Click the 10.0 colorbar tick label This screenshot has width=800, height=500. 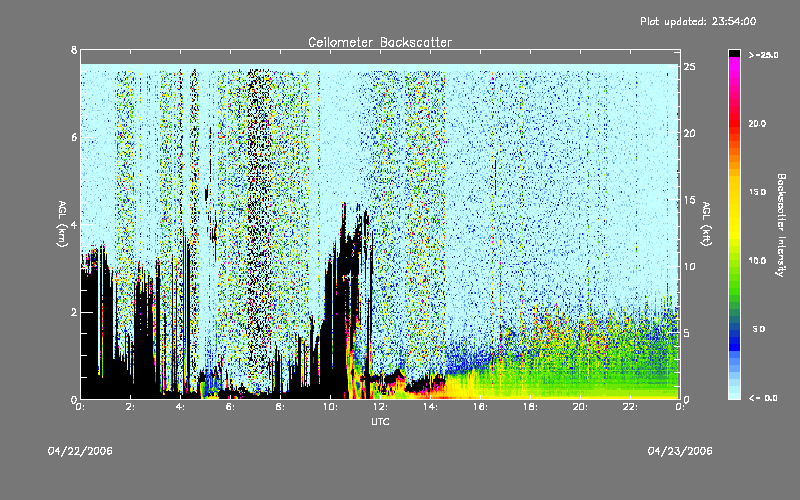tap(757, 260)
